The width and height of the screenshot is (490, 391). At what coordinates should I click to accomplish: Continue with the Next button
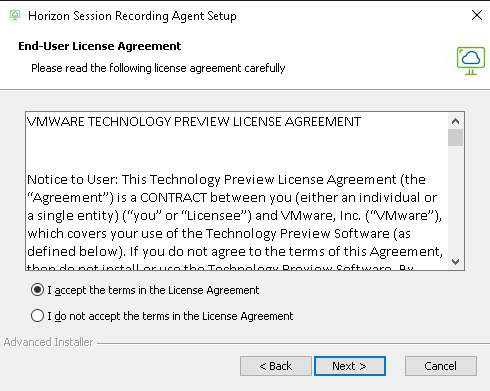pos(350,366)
